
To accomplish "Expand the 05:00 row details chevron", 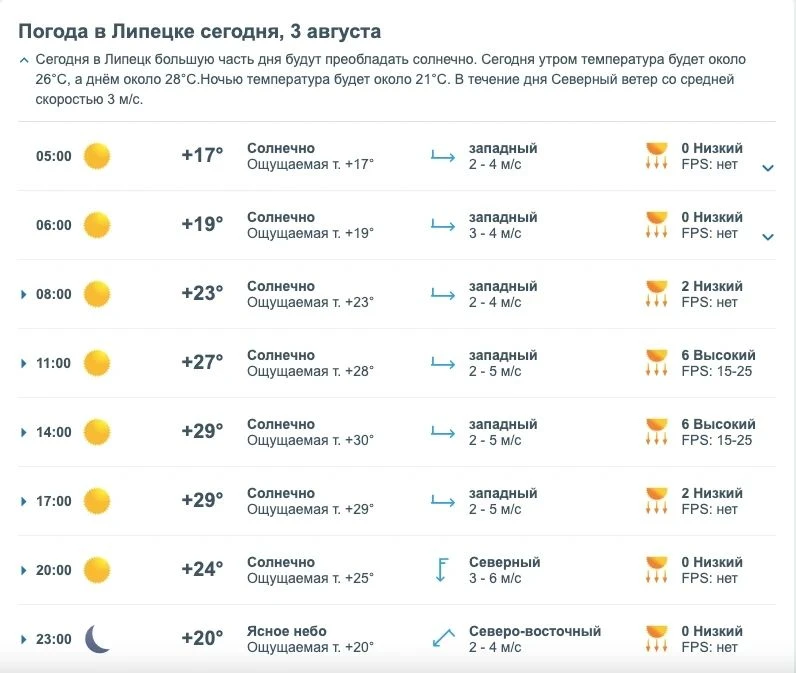I will (x=768, y=167).
